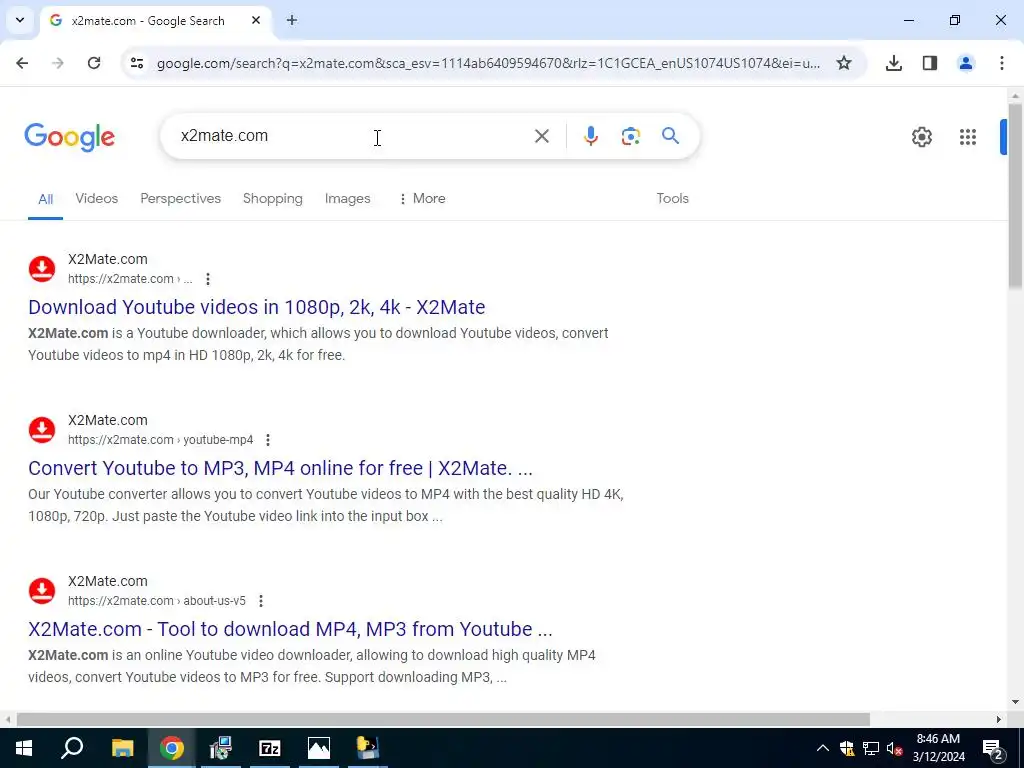The image size is (1024, 768).
Task: Open about-result menu for youtube-mp4 result
Action: (x=268, y=440)
